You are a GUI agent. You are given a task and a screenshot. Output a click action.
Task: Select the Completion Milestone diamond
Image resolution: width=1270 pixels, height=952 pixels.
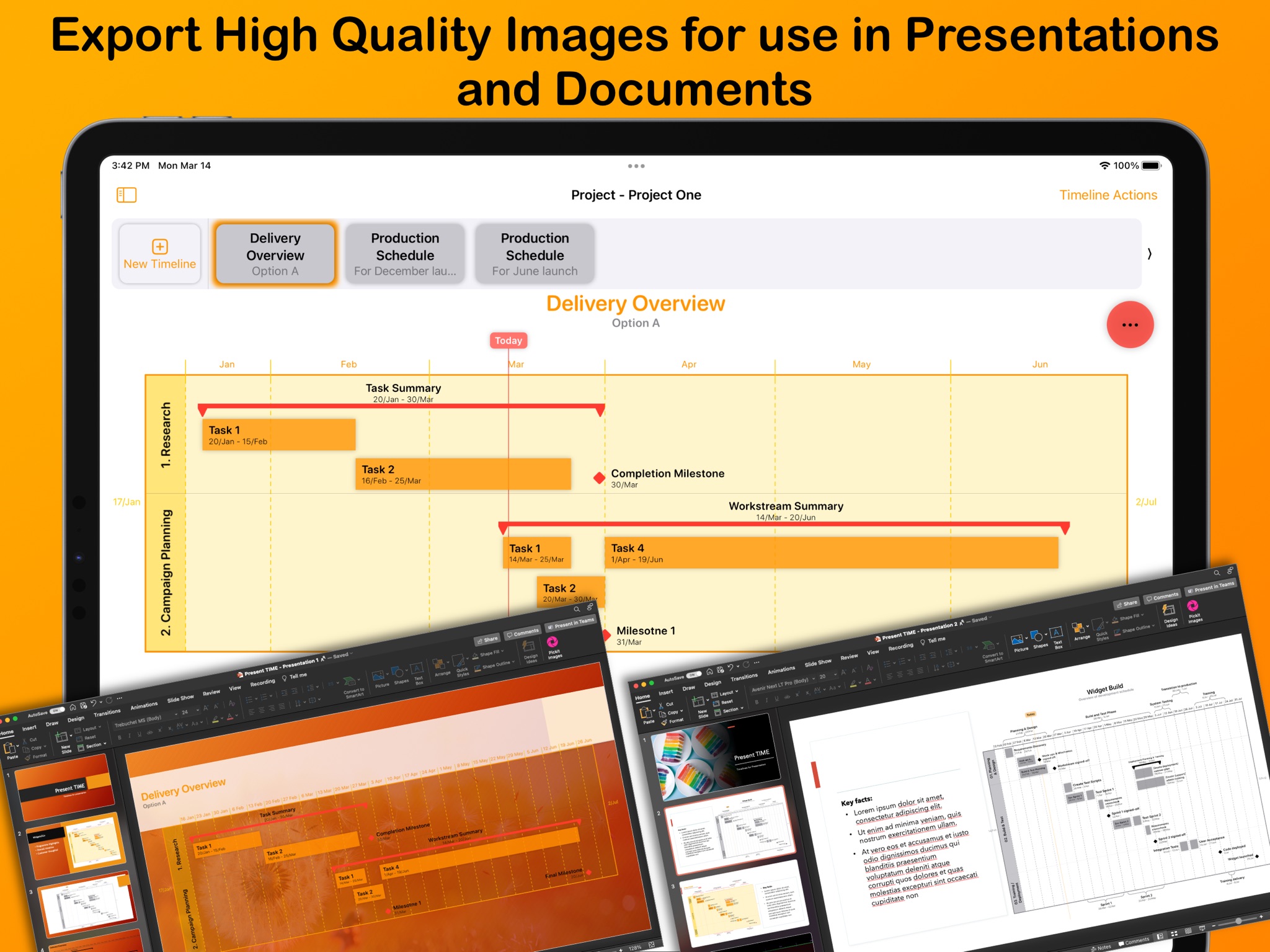click(x=599, y=478)
